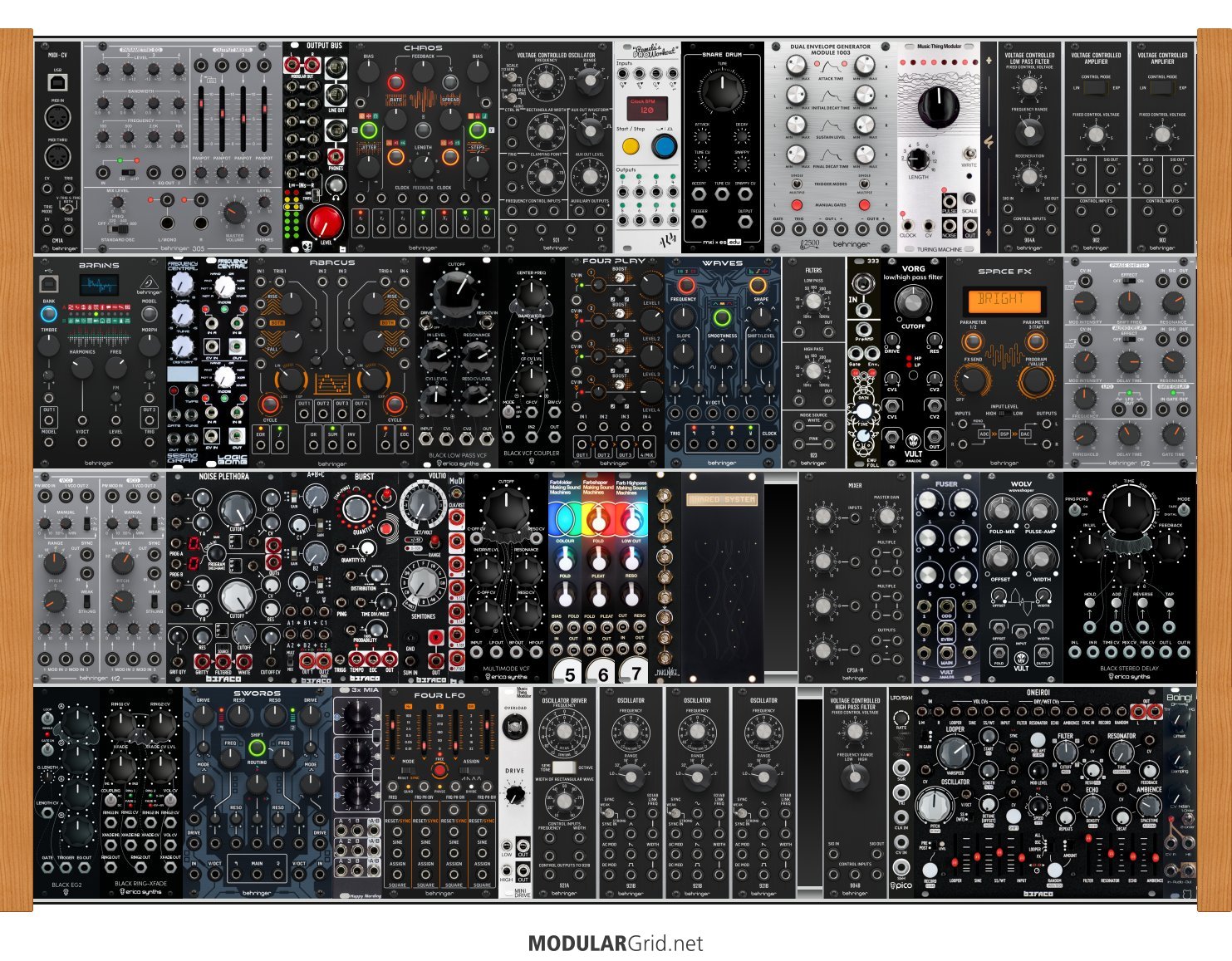Select the Four Play module
1232x961 pixels.
615,361
